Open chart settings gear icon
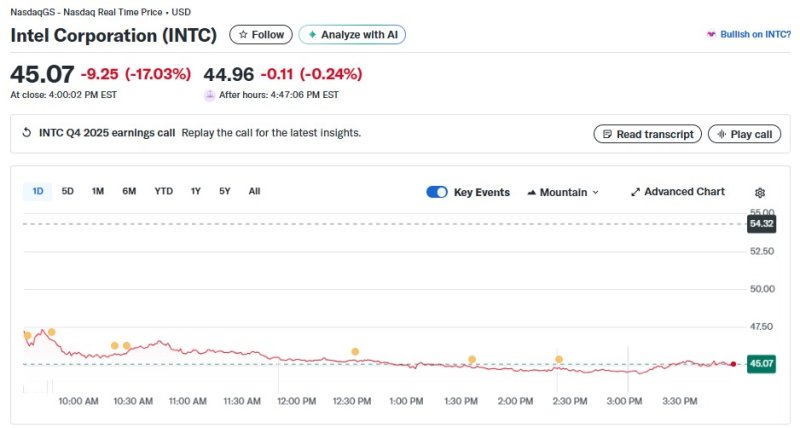800x428 pixels. [760, 192]
